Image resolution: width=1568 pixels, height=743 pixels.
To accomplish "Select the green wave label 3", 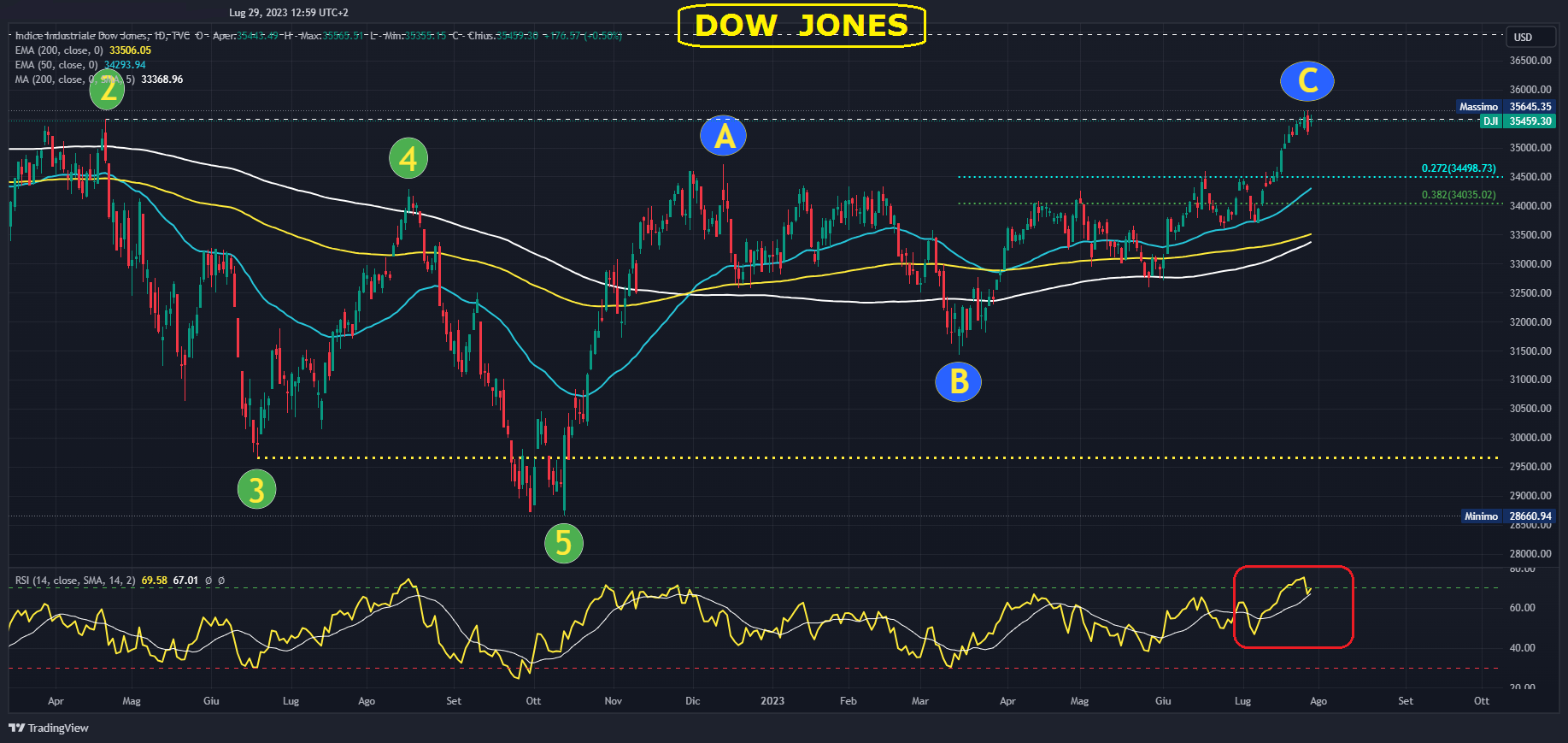I will point(256,490).
